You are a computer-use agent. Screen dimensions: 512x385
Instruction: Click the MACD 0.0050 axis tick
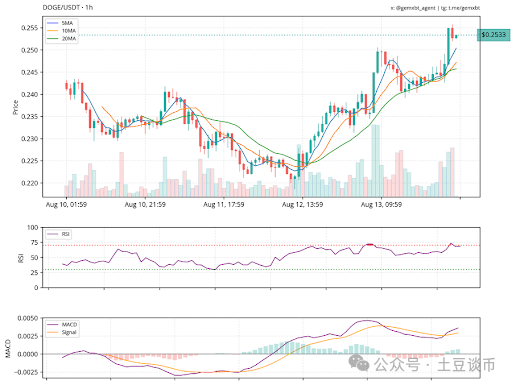(28, 318)
